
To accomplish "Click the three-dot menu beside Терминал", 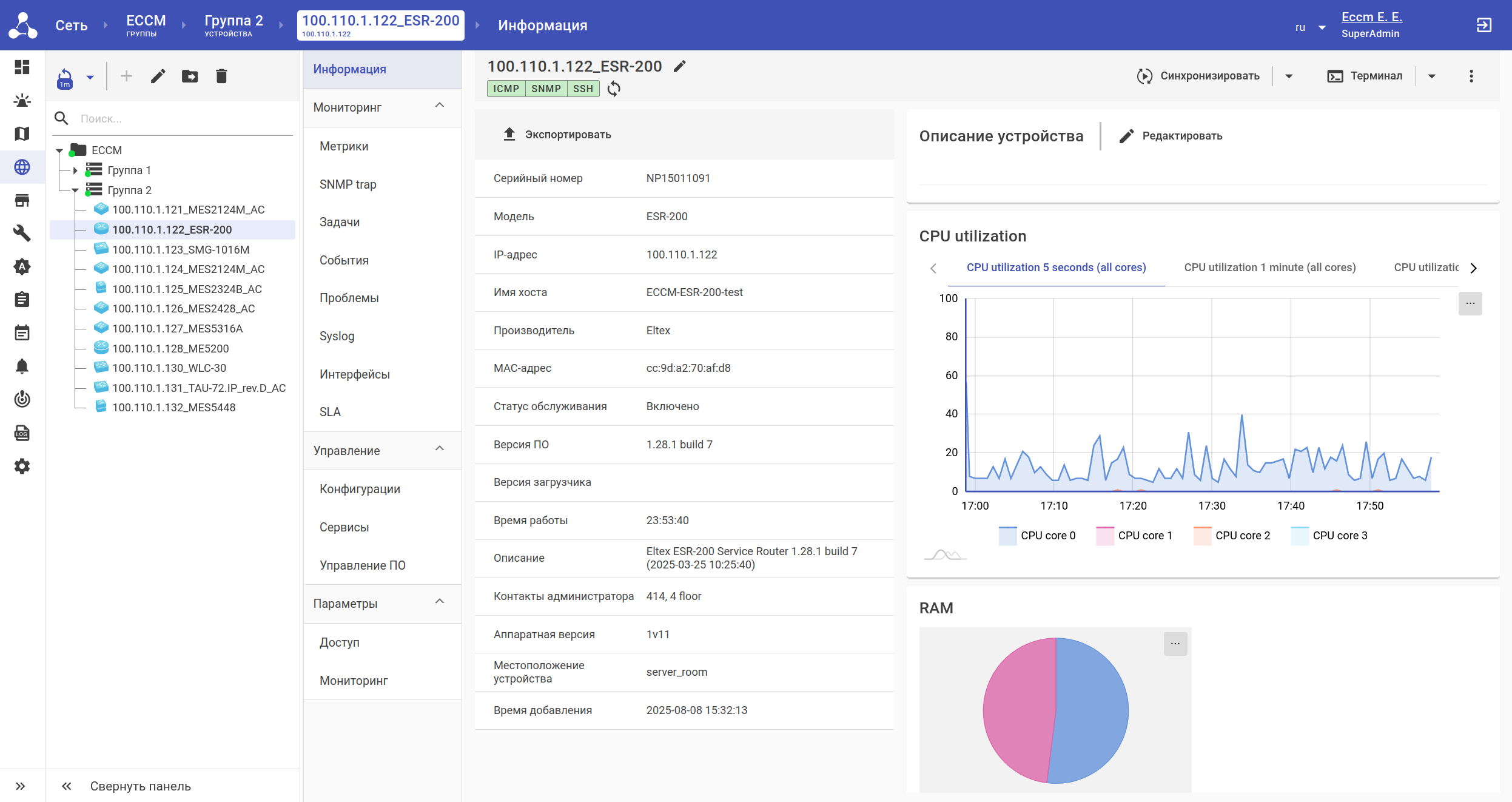I will tap(1471, 76).
